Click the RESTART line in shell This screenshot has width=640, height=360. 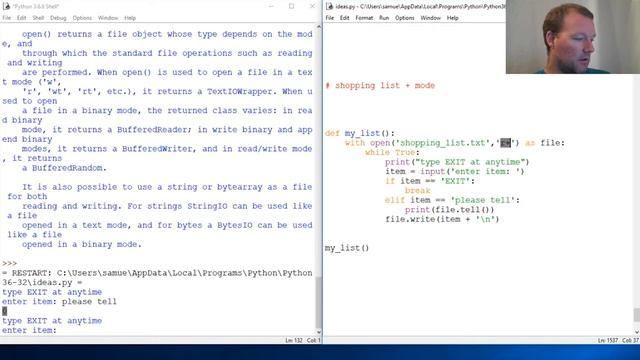point(157,278)
